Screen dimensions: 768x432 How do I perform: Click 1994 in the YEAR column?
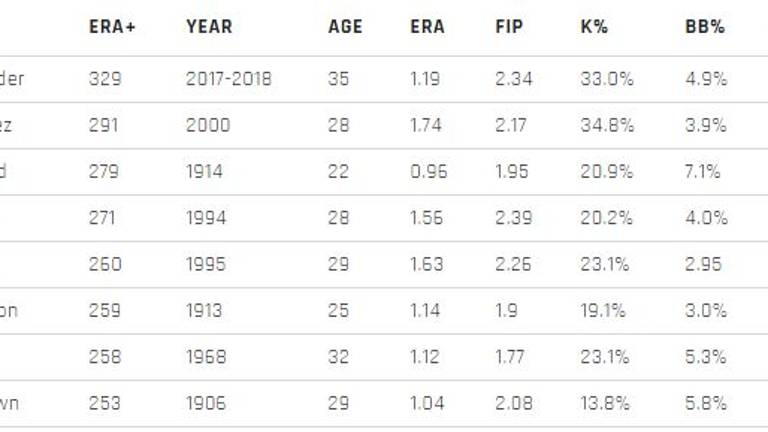coord(206,218)
